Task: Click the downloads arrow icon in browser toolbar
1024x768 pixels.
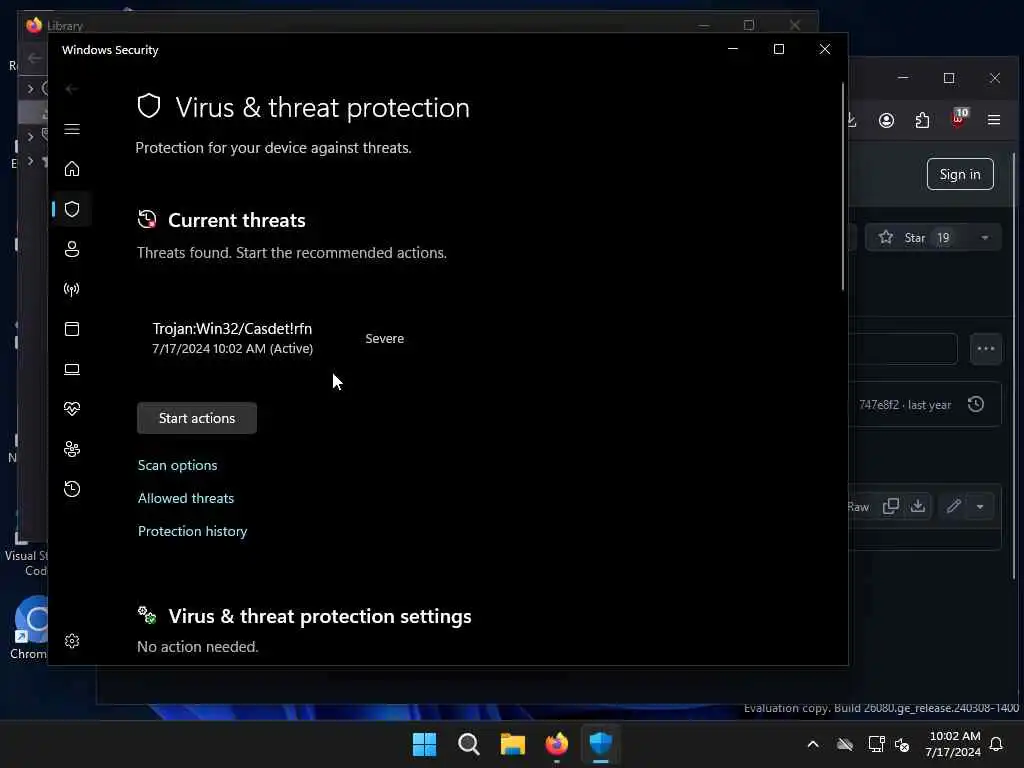Action: 852,120
